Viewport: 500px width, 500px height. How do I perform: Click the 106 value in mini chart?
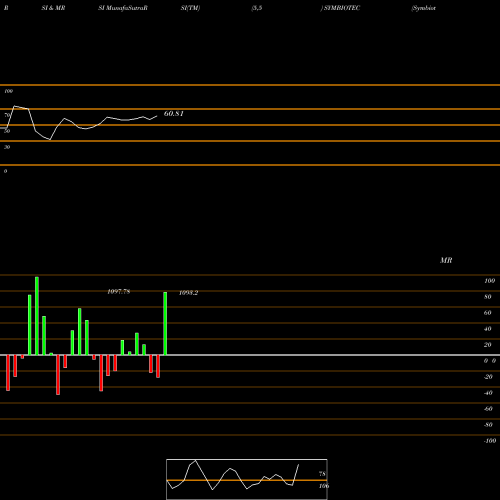tap(324, 486)
